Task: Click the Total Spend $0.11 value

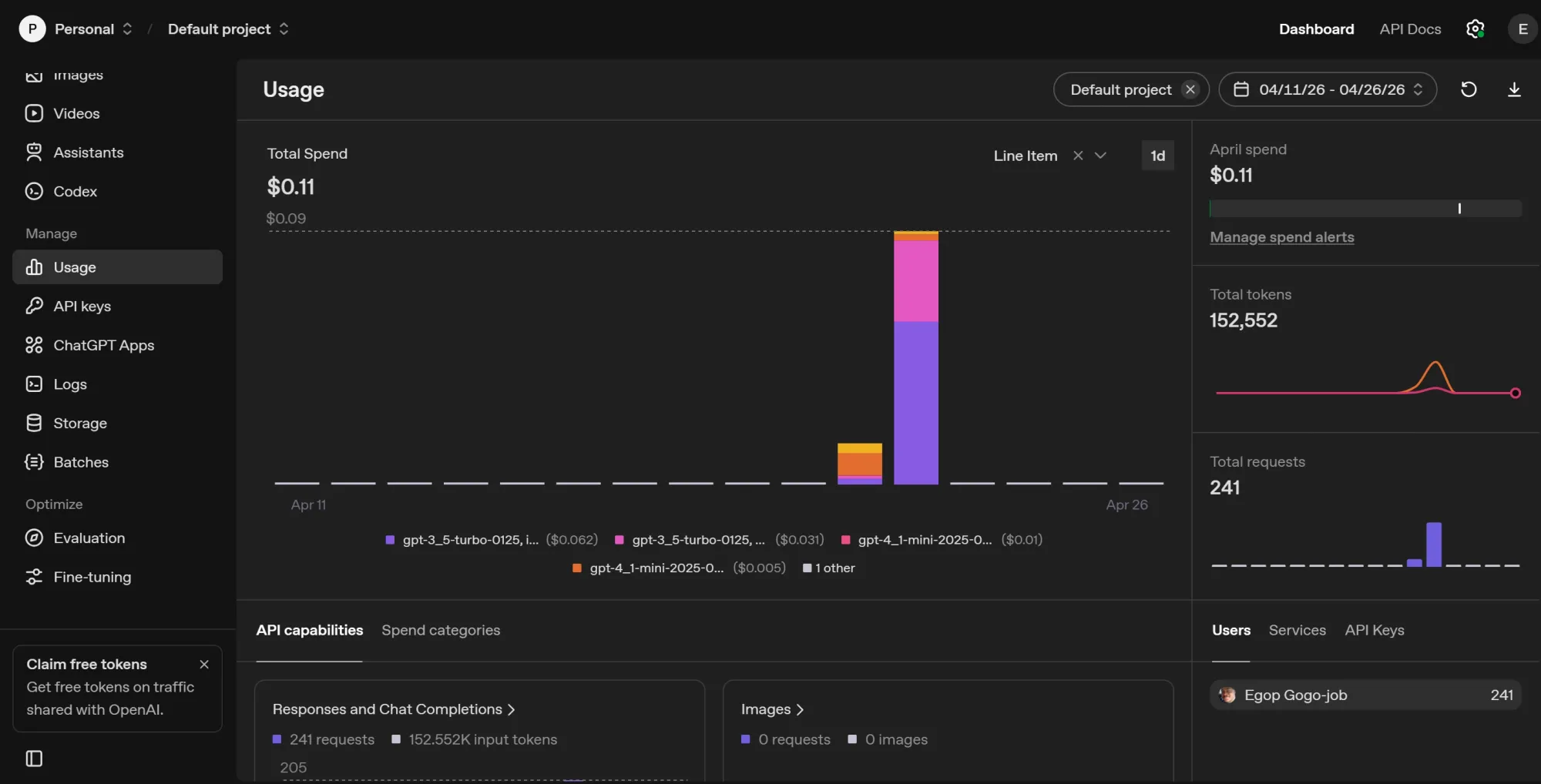Action: coord(290,186)
